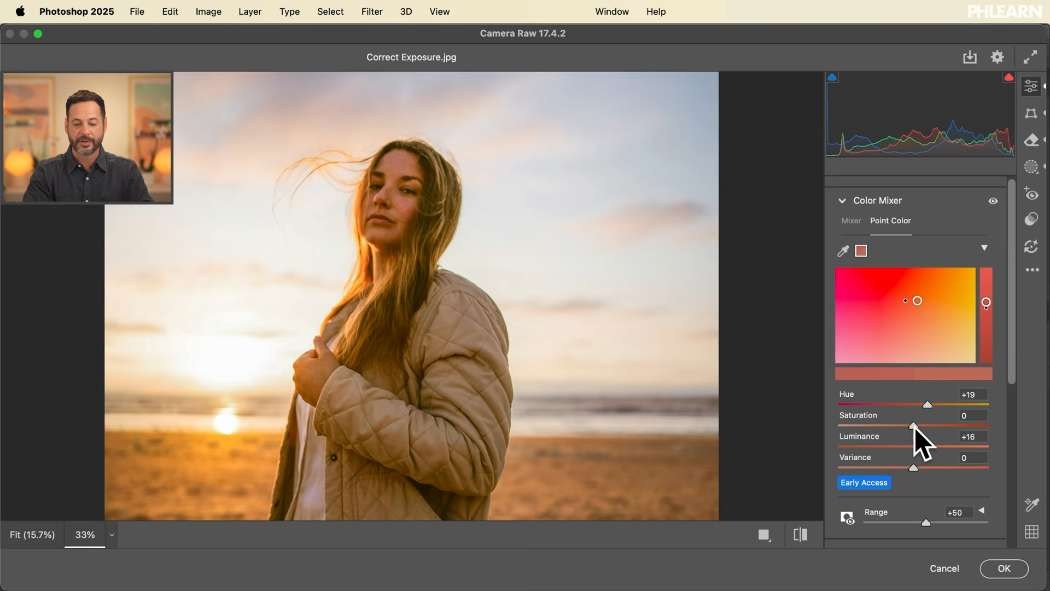Click the Hue value field +19
The image size is (1050, 591).
[972, 394]
